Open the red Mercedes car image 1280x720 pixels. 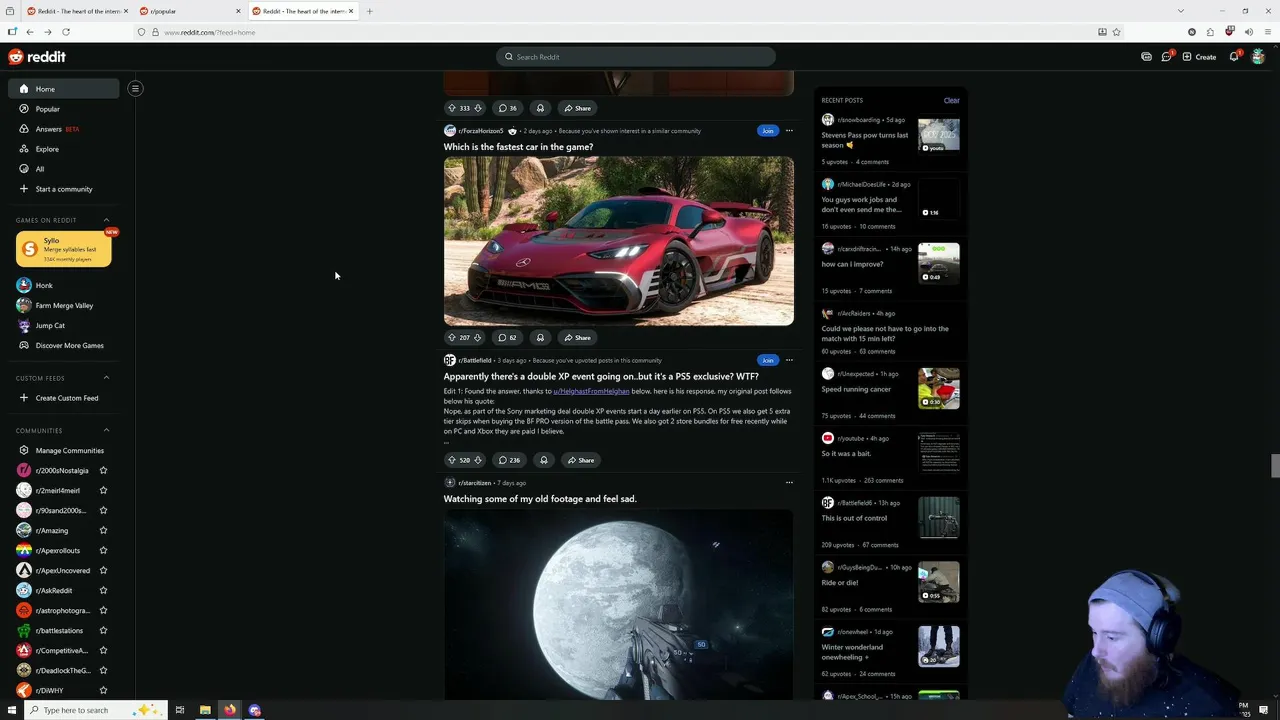(x=619, y=241)
